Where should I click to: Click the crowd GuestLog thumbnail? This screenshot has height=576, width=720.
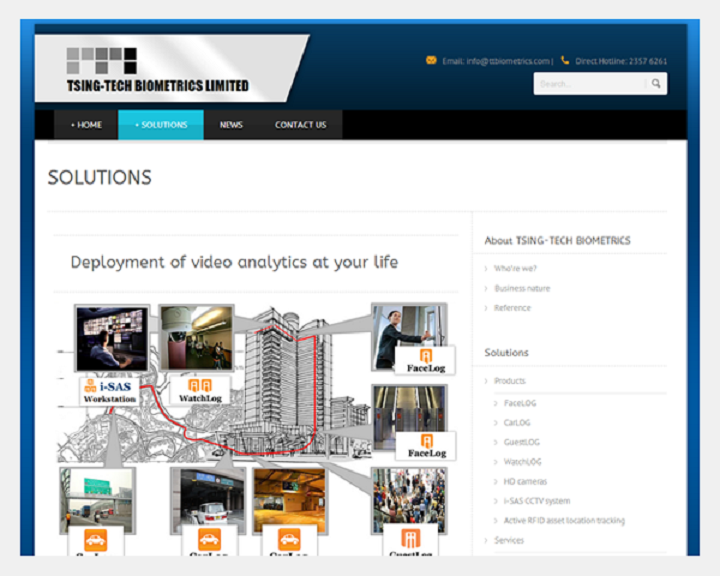409,501
